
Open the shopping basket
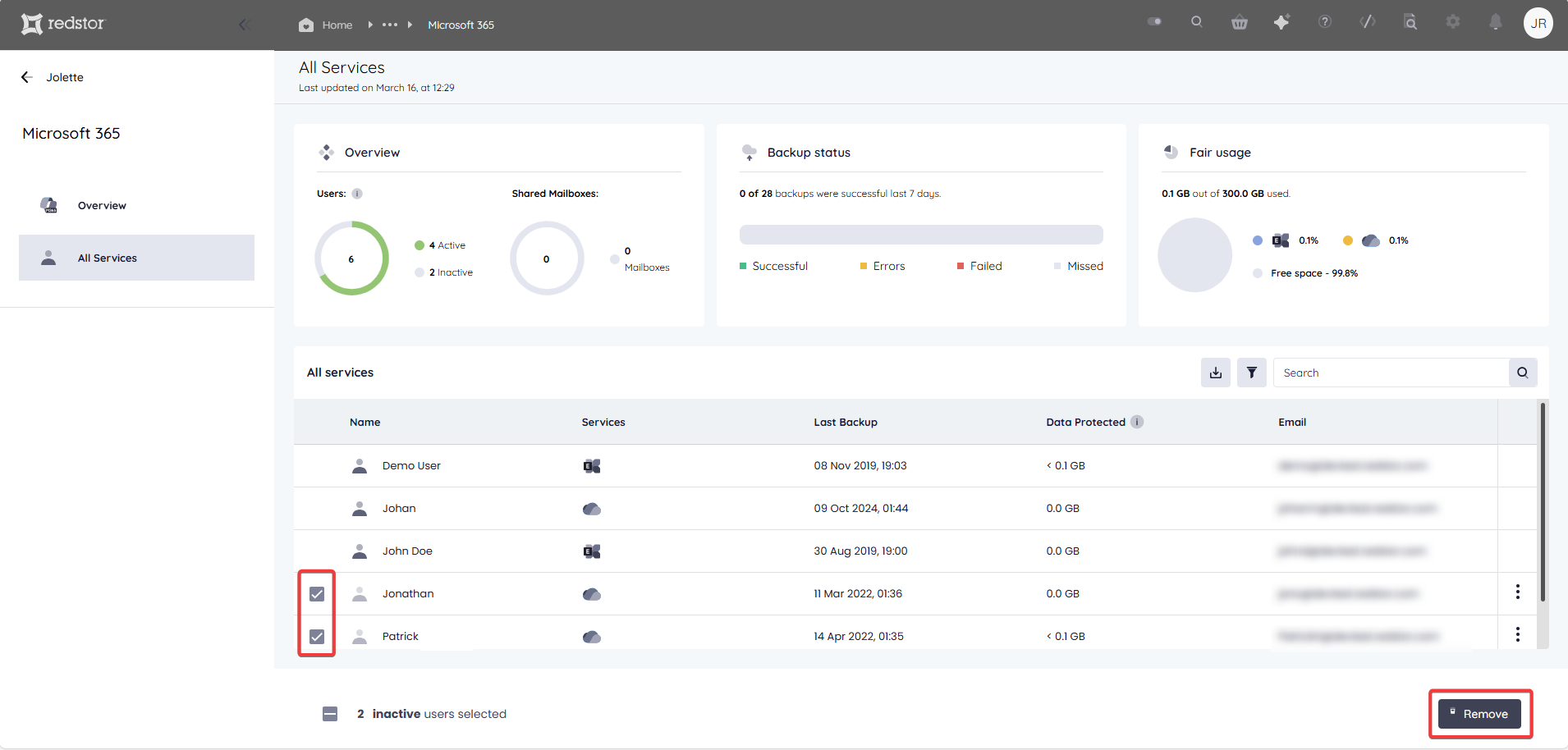pos(1240,22)
